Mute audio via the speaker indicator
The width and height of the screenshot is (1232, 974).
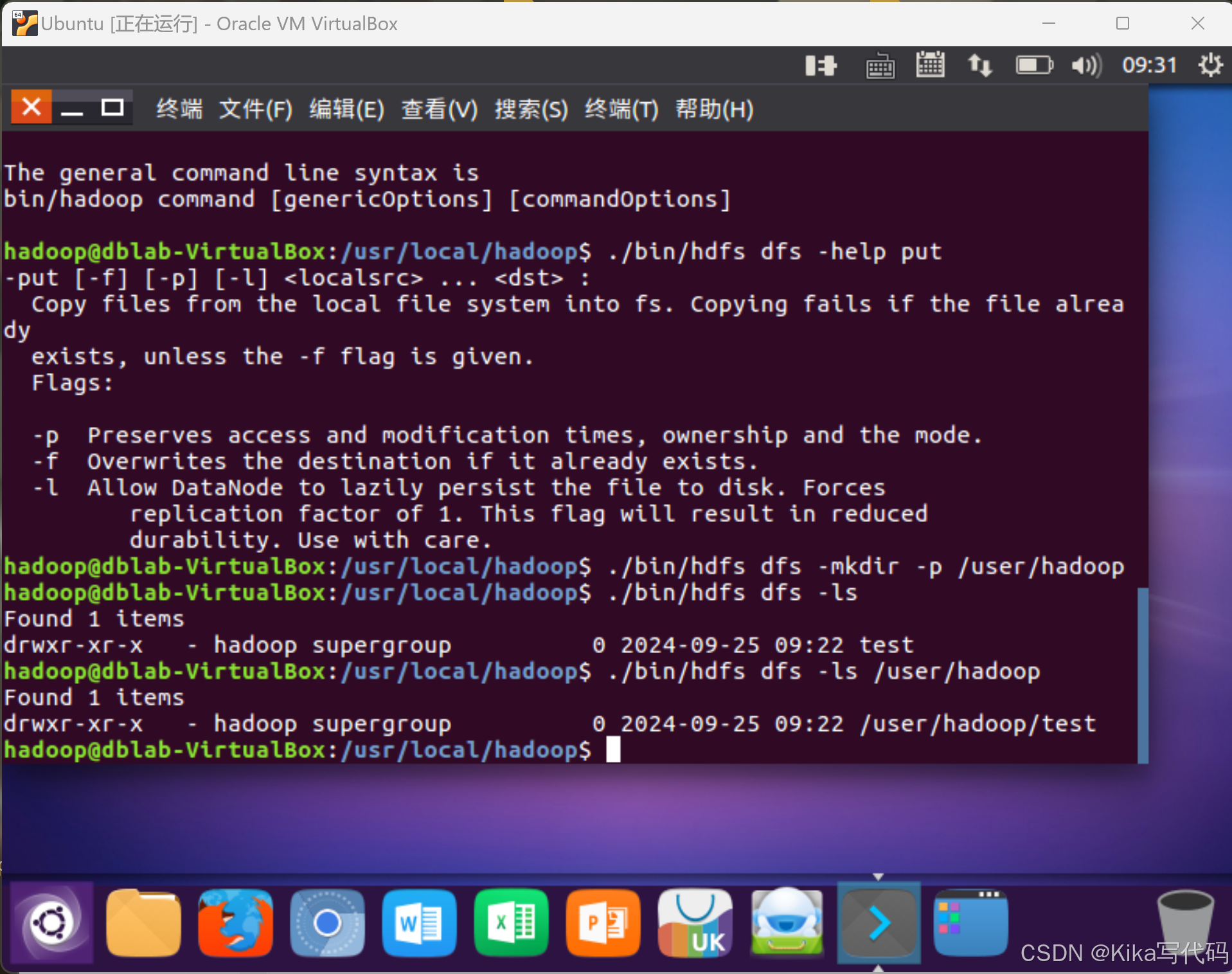[x=1085, y=64]
